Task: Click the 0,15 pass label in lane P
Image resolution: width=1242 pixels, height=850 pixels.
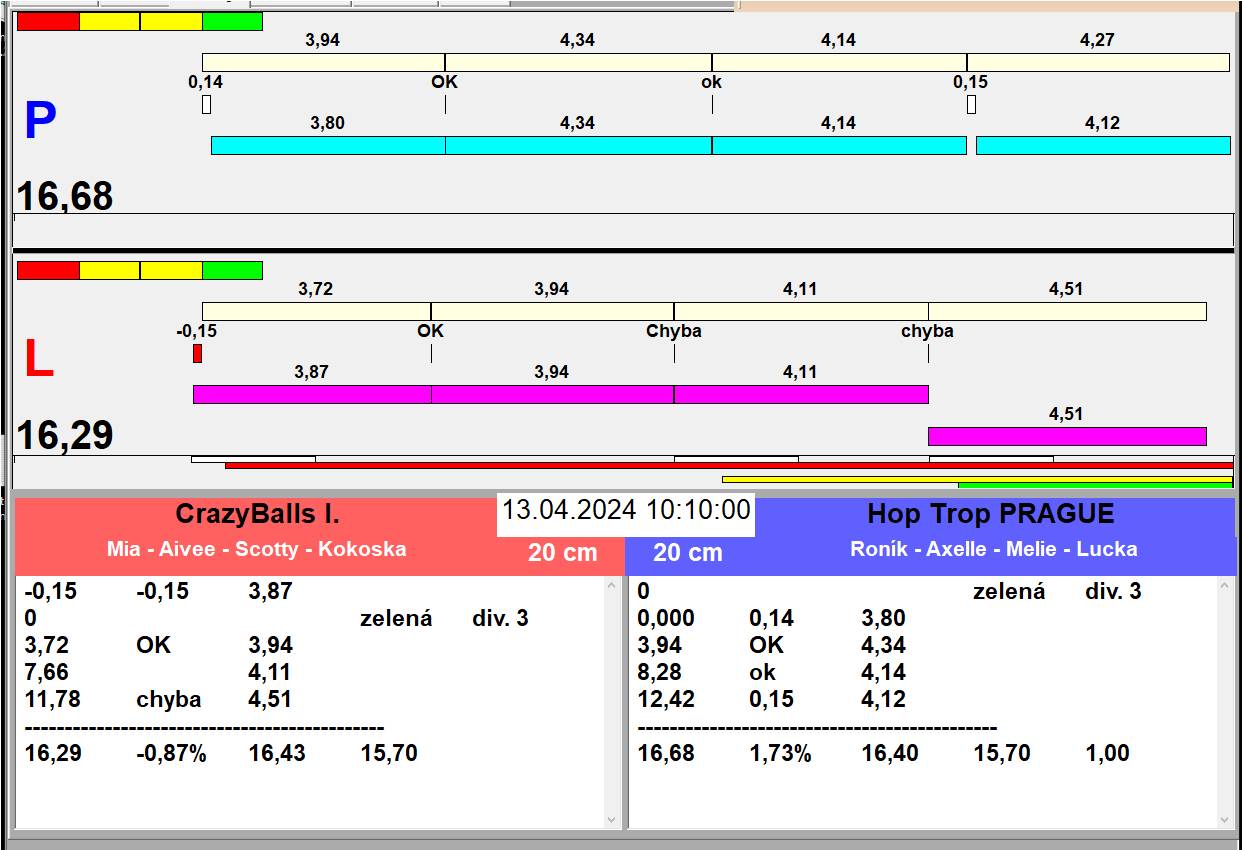Action: 970,82
